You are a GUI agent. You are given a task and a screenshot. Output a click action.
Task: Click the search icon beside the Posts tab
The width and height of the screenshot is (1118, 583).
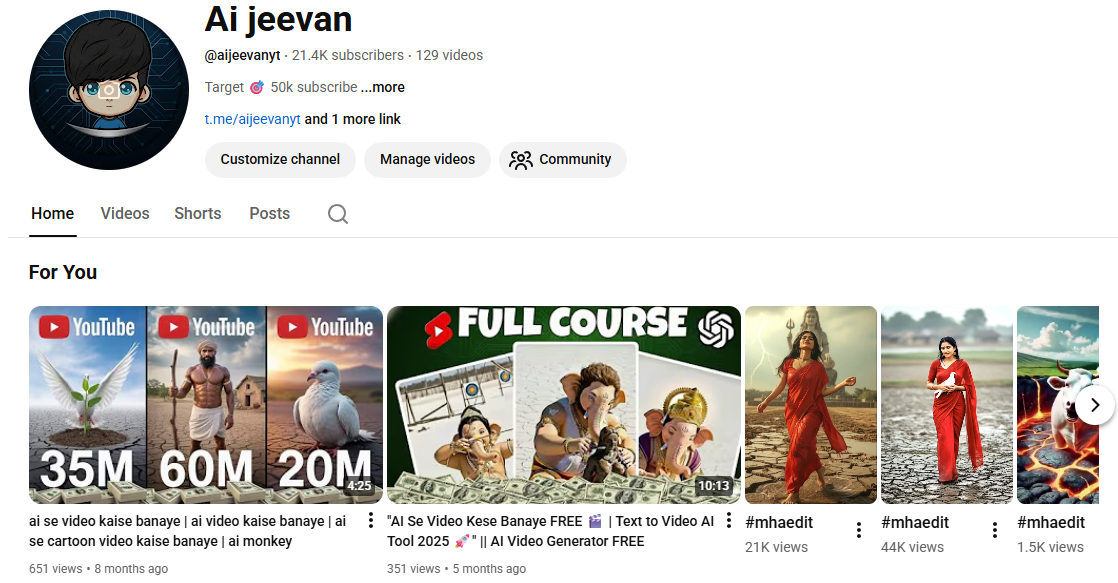click(338, 214)
